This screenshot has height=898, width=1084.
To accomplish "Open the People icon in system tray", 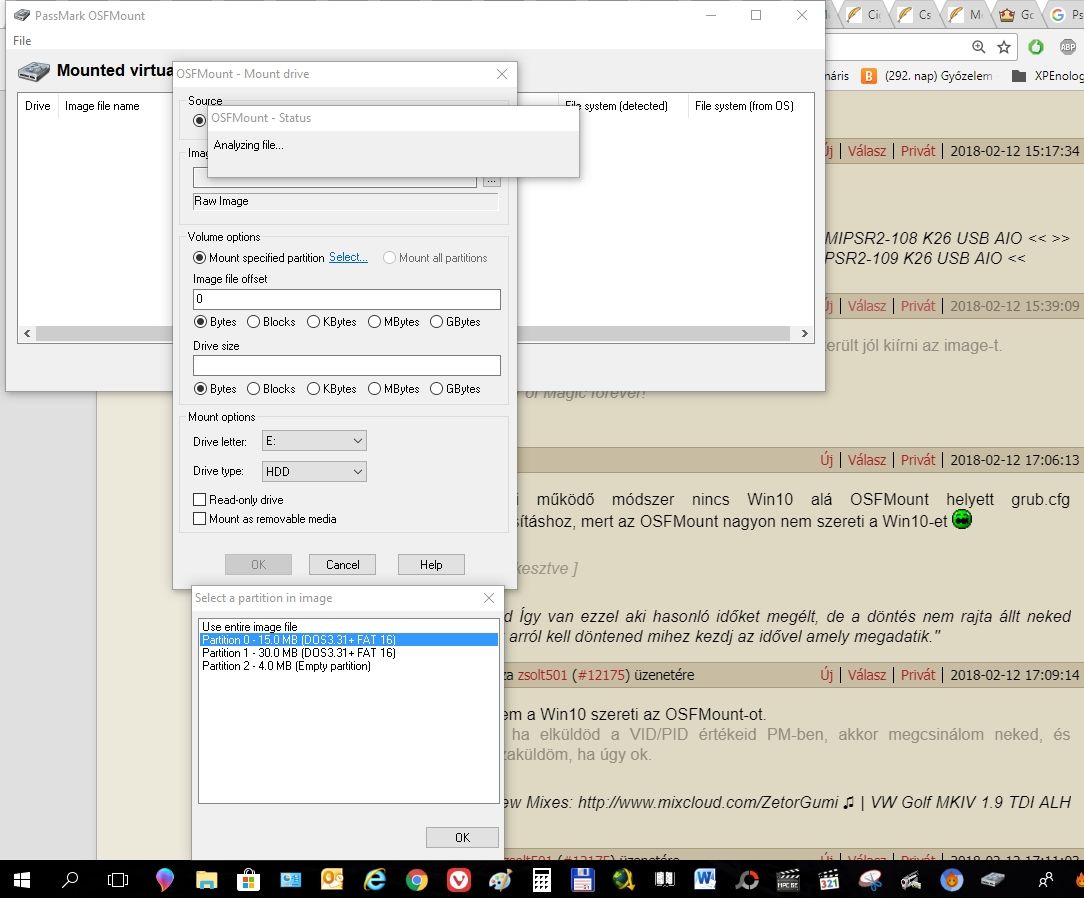I will (1045, 879).
